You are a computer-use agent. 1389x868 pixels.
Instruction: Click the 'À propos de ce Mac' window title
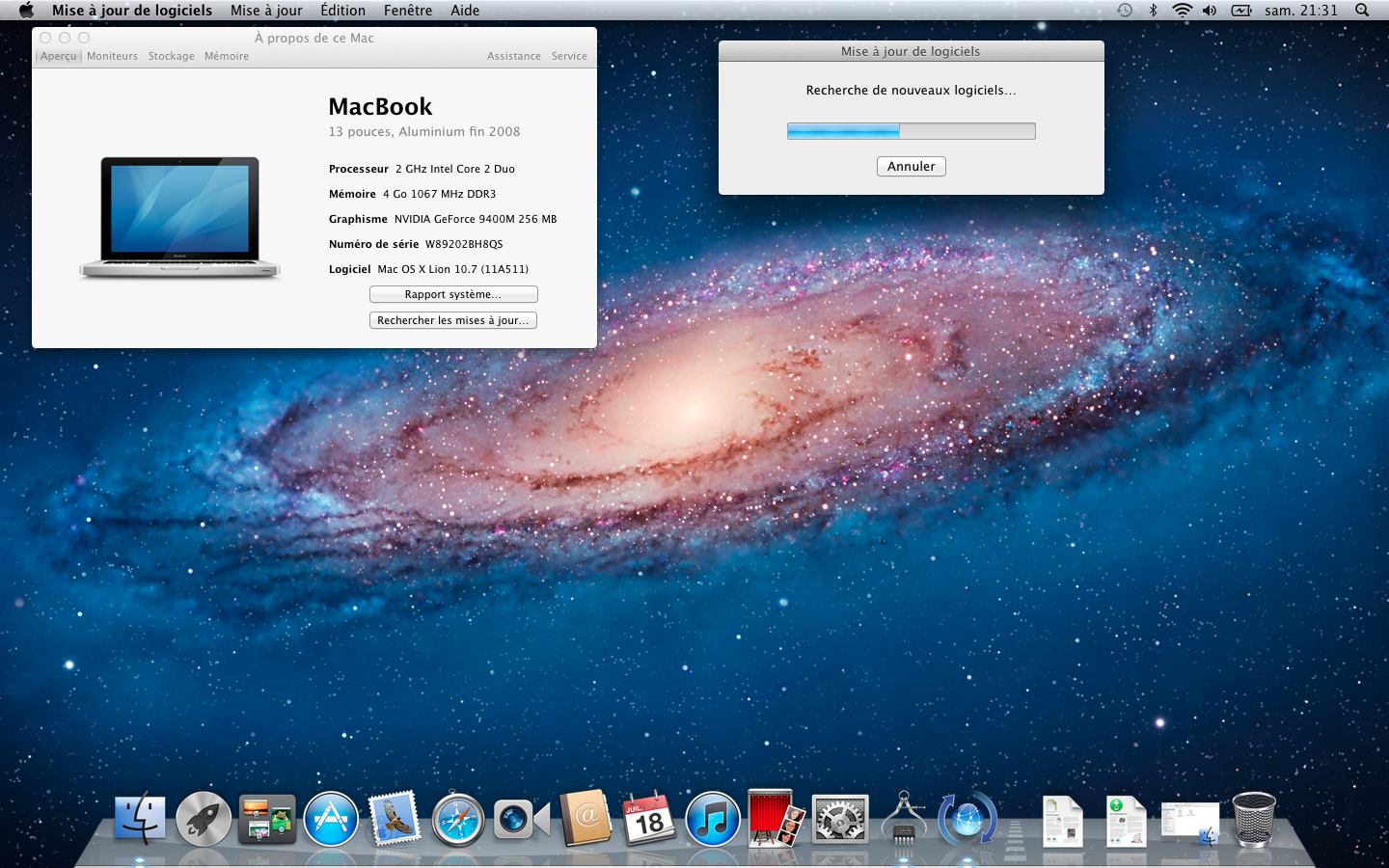tap(314, 38)
